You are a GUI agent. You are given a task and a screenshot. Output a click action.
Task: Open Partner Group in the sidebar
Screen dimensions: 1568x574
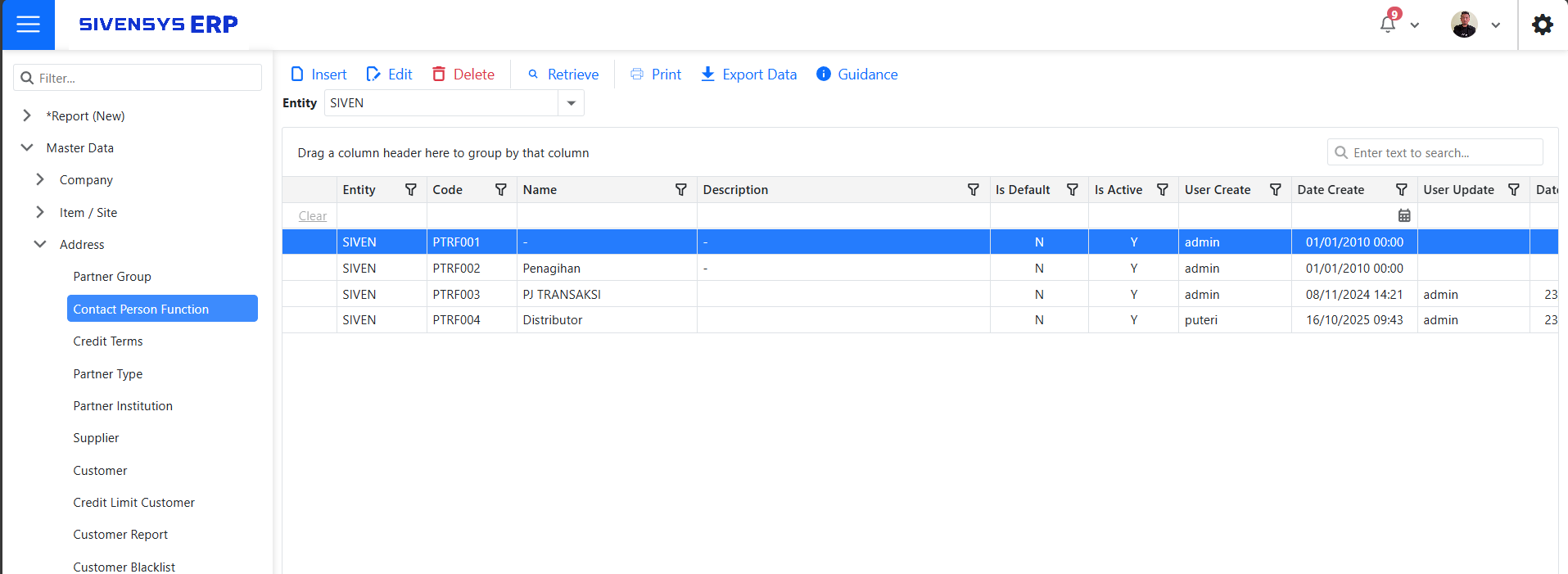point(112,277)
